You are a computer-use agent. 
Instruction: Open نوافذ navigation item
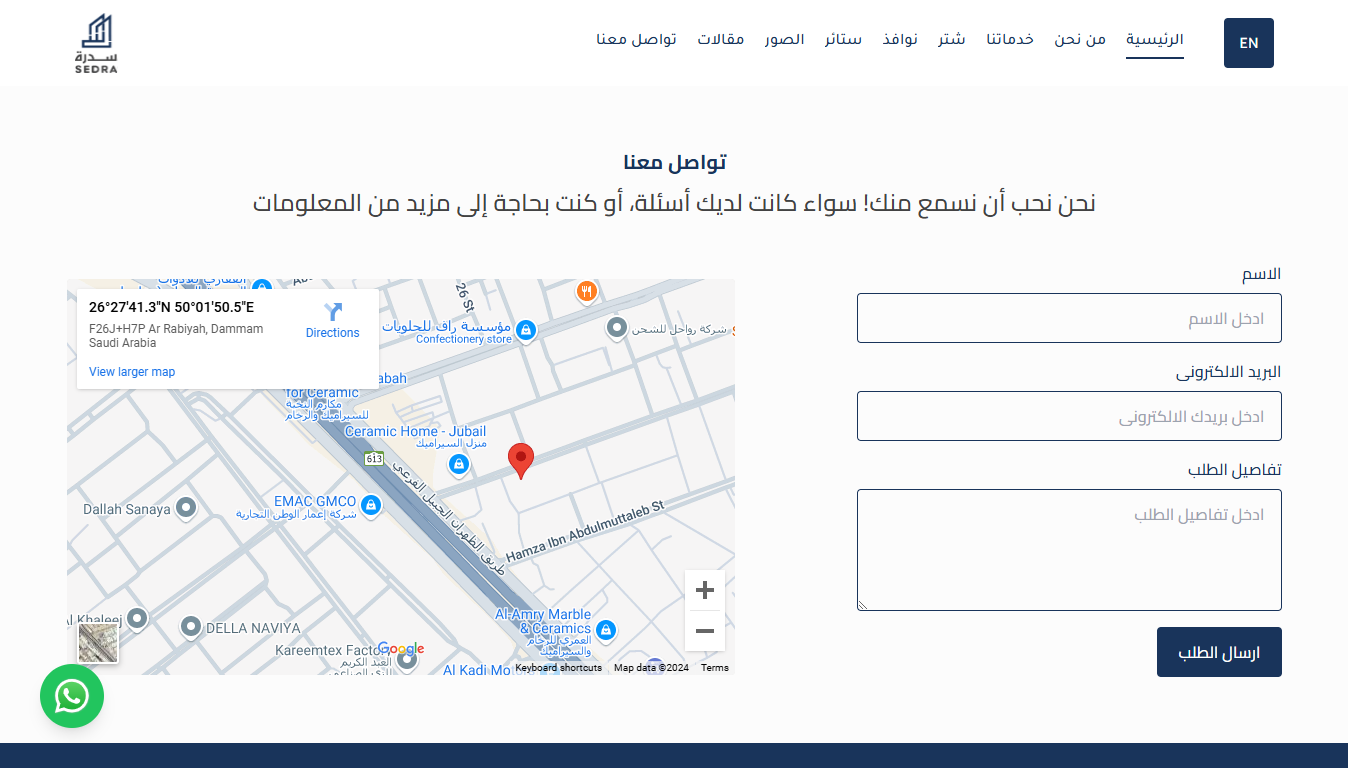tap(900, 40)
